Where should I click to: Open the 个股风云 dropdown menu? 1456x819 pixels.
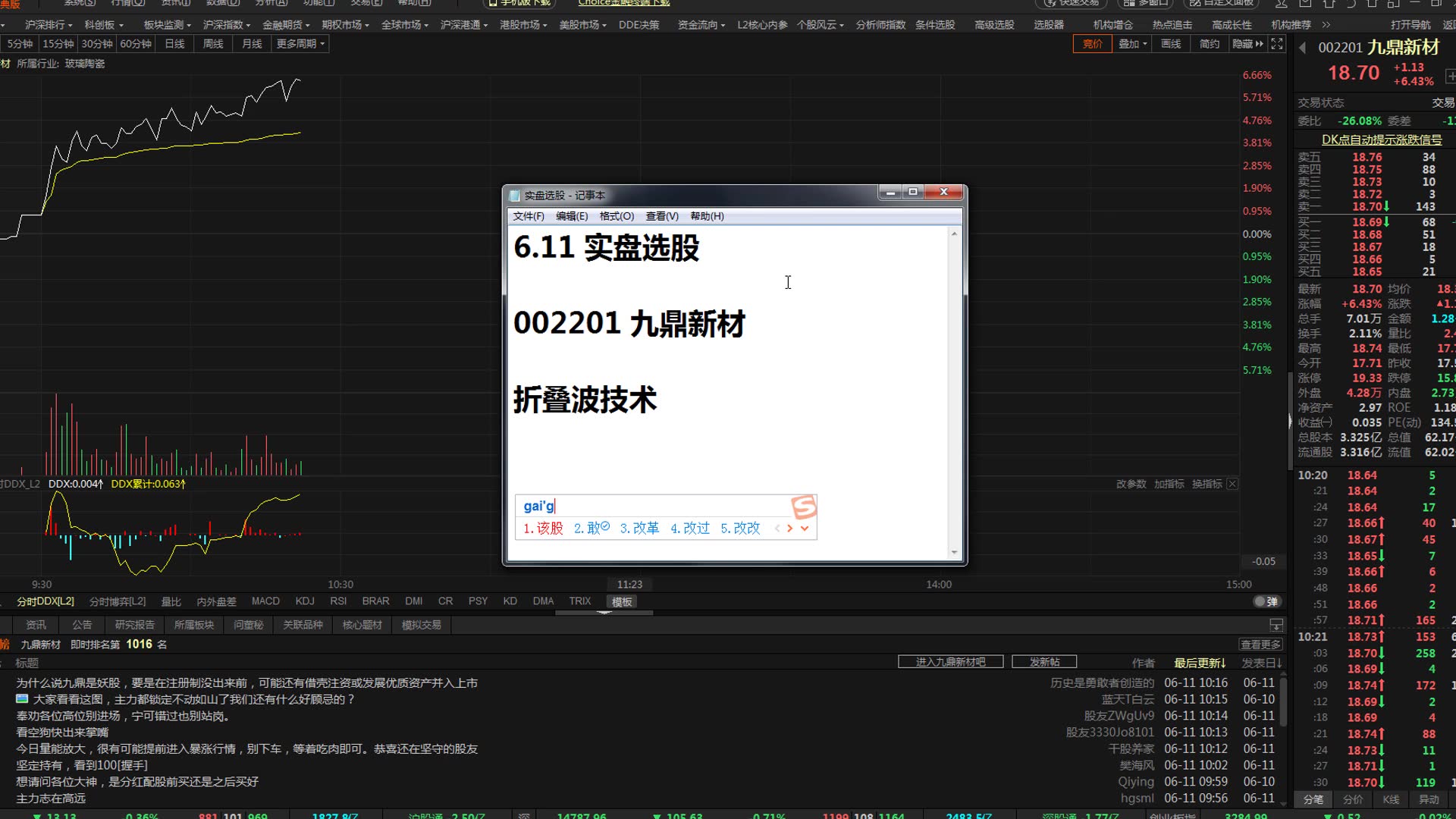point(821,25)
